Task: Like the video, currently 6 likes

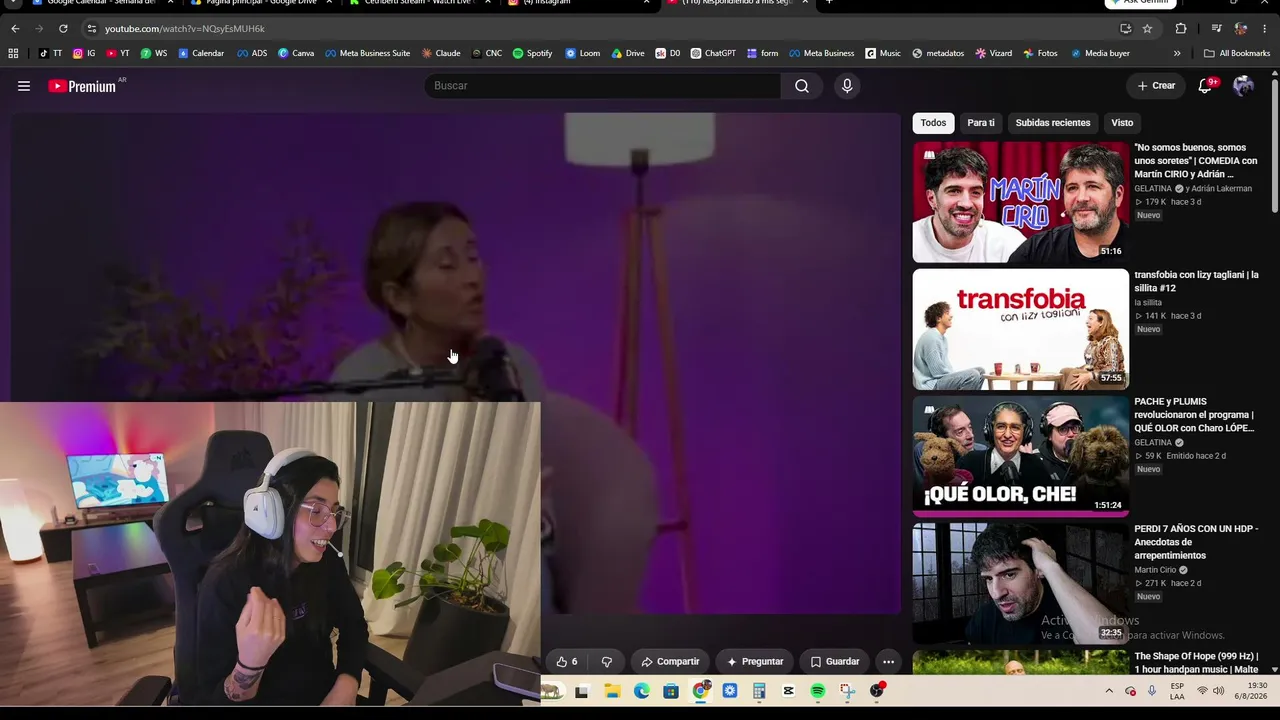Action: (567, 662)
